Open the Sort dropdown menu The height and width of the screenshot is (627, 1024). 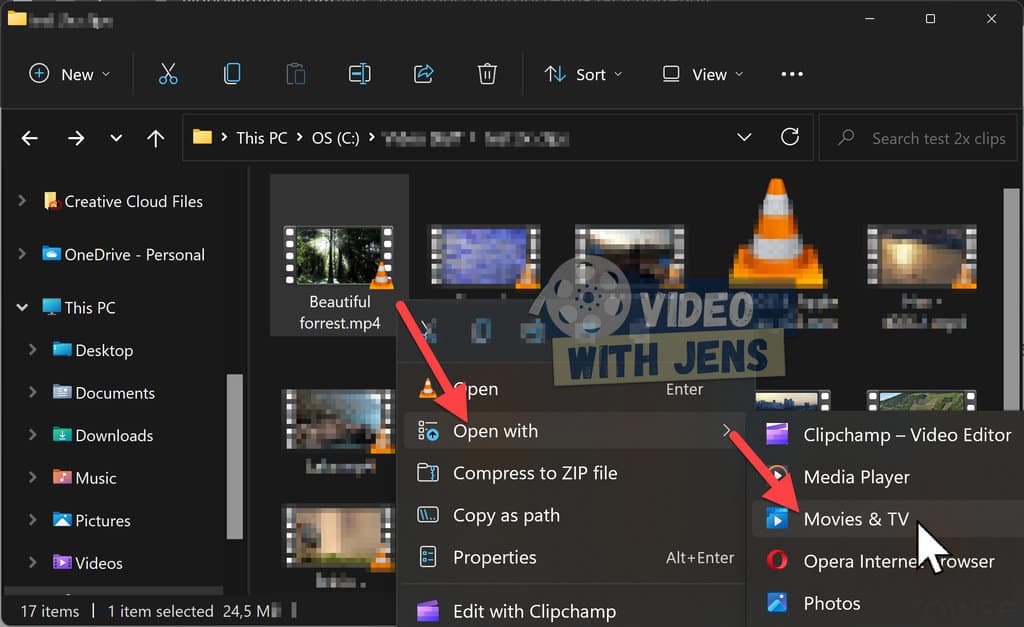[583, 74]
